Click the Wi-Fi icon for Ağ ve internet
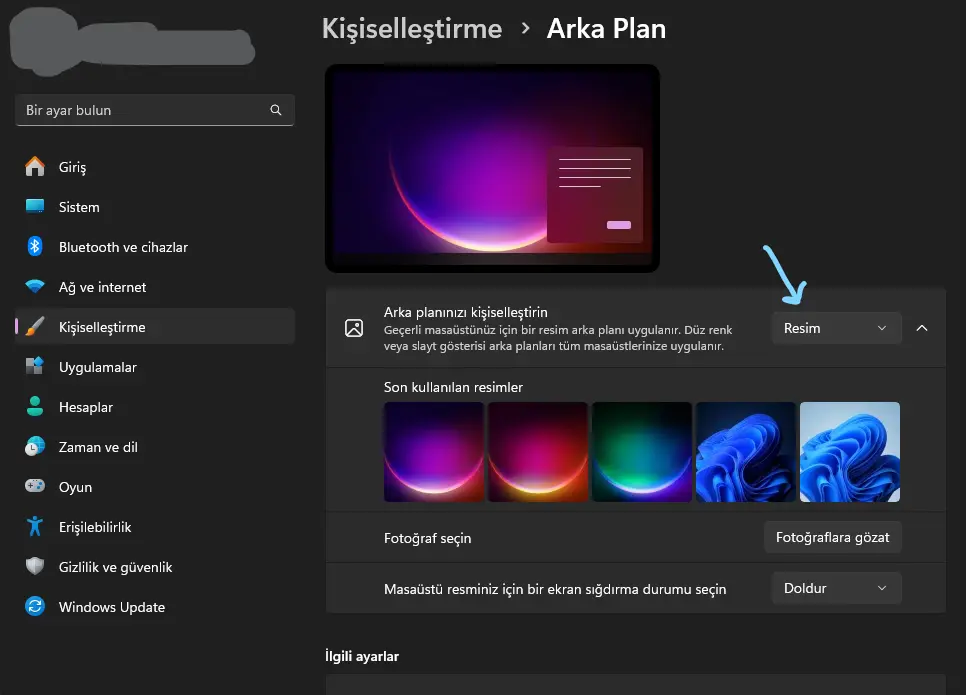This screenshot has height=695, width=966. click(x=35, y=287)
